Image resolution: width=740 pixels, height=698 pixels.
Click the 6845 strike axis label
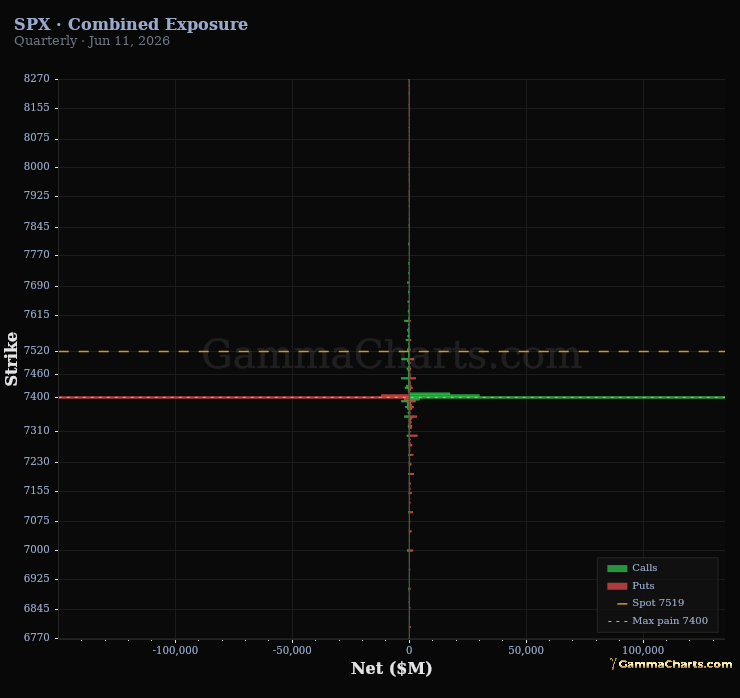point(36,609)
